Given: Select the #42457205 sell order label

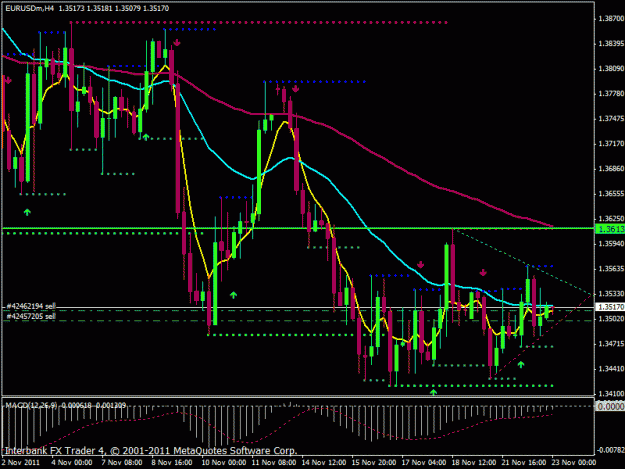Looking at the screenshot, I should [x=31, y=316].
